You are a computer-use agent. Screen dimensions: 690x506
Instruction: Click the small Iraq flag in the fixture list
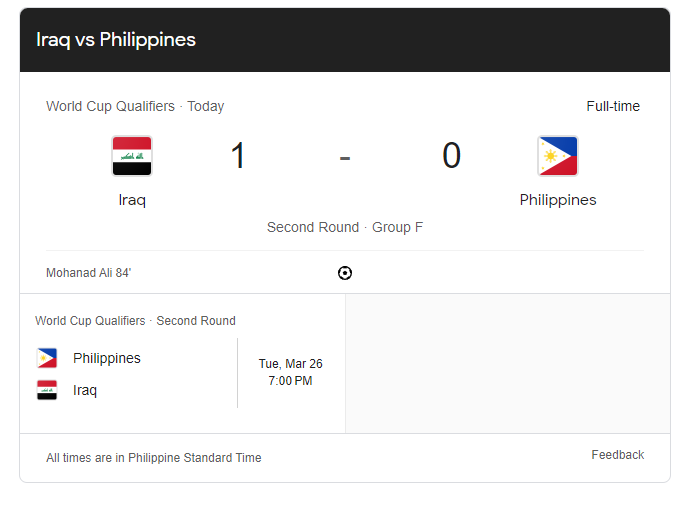(x=47, y=390)
